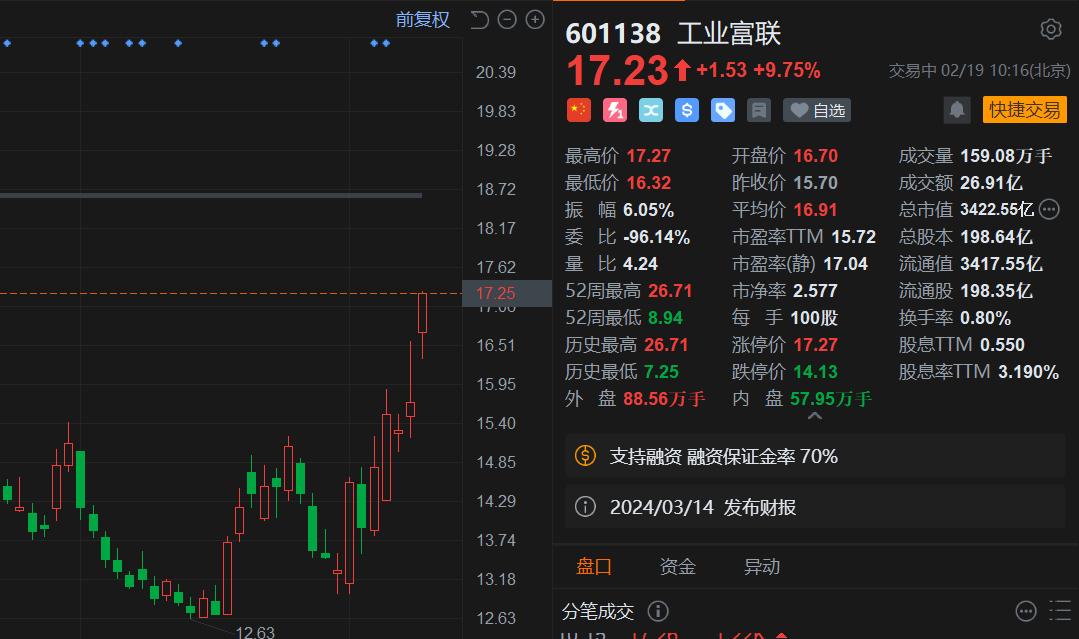Click the pink lightning chart icon

pyautogui.click(x=615, y=110)
